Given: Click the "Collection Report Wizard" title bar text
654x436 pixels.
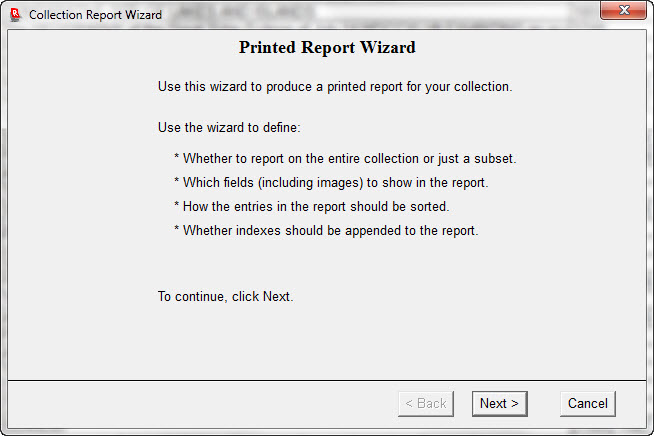Looking at the screenshot, I should click(95, 15).
